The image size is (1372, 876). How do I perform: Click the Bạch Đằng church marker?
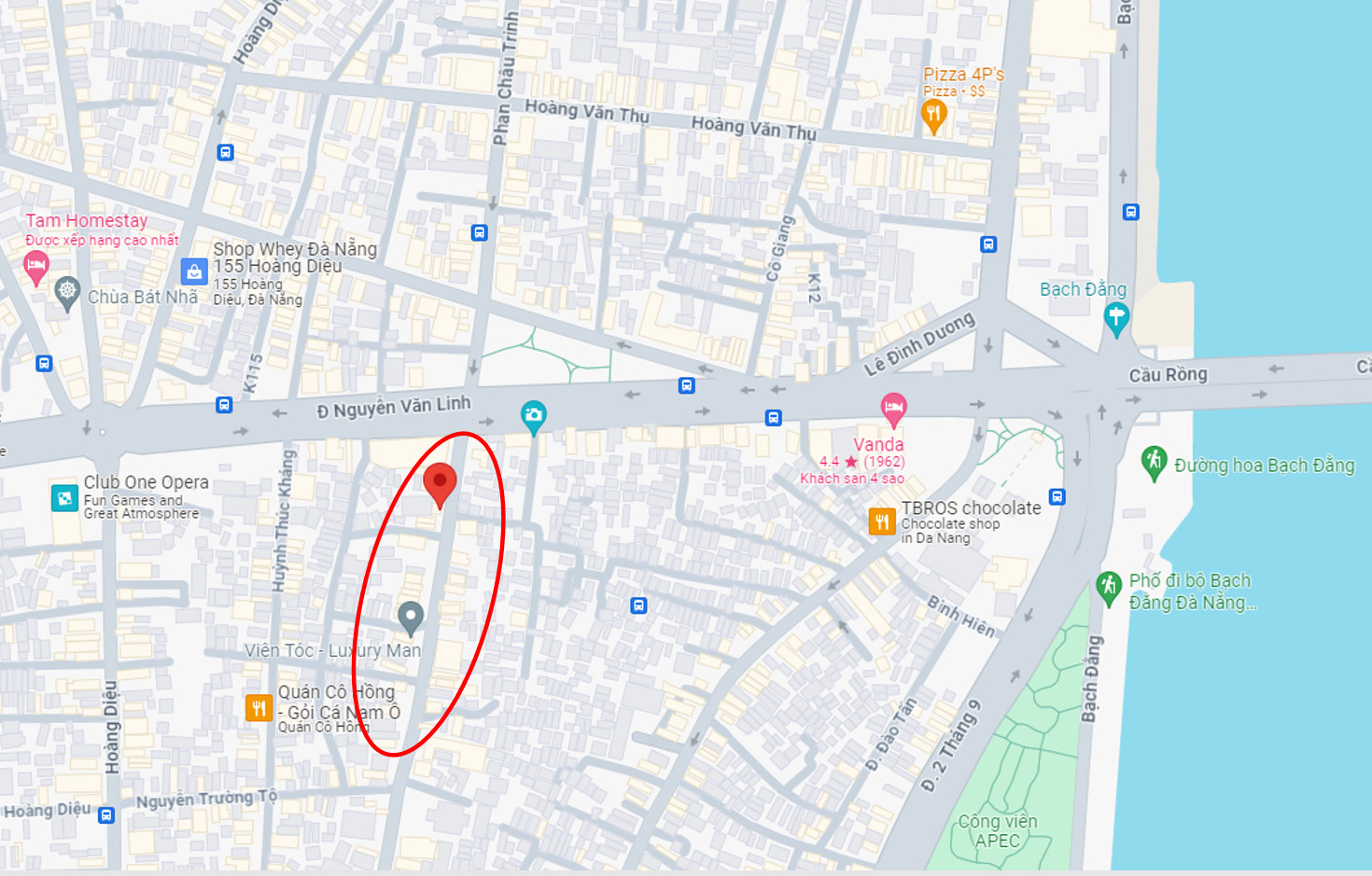click(x=1116, y=318)
